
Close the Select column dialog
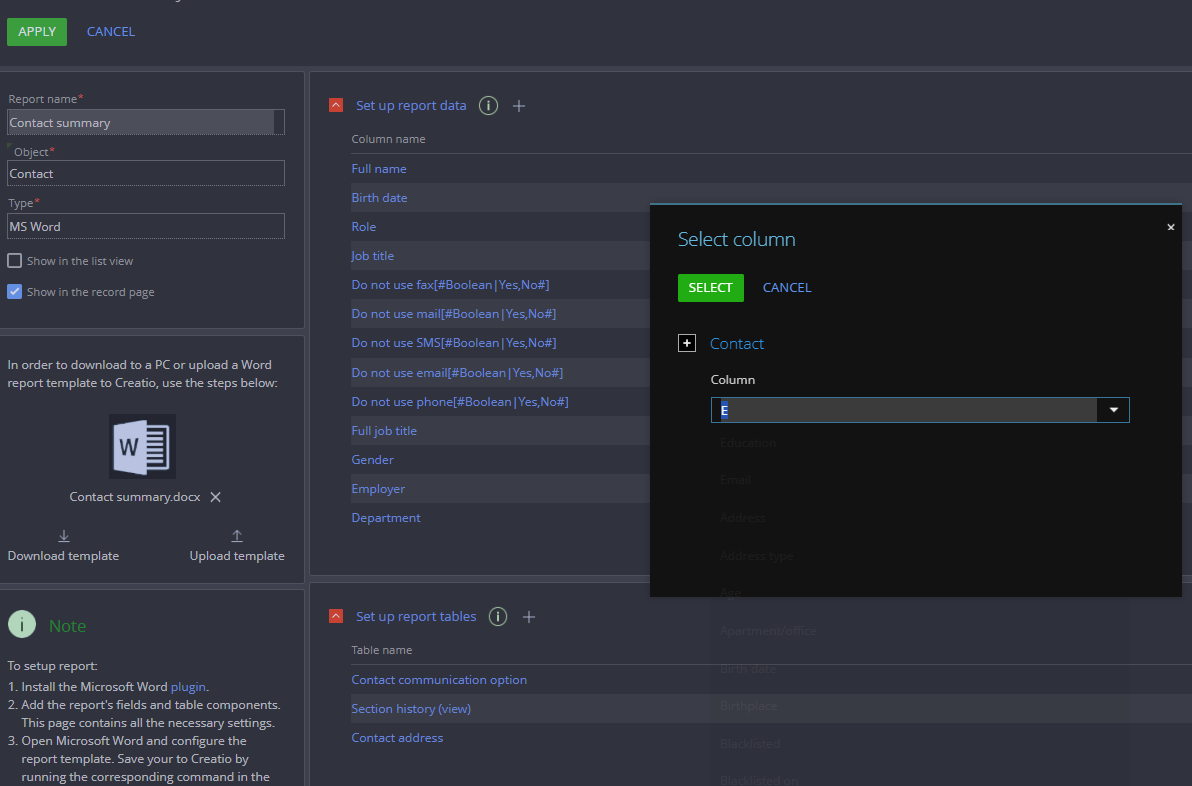pyautogui.click(x=1171, y=228)
